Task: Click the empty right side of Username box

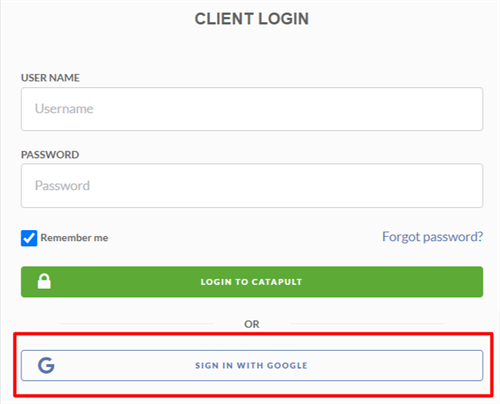Action: point(367,109)
